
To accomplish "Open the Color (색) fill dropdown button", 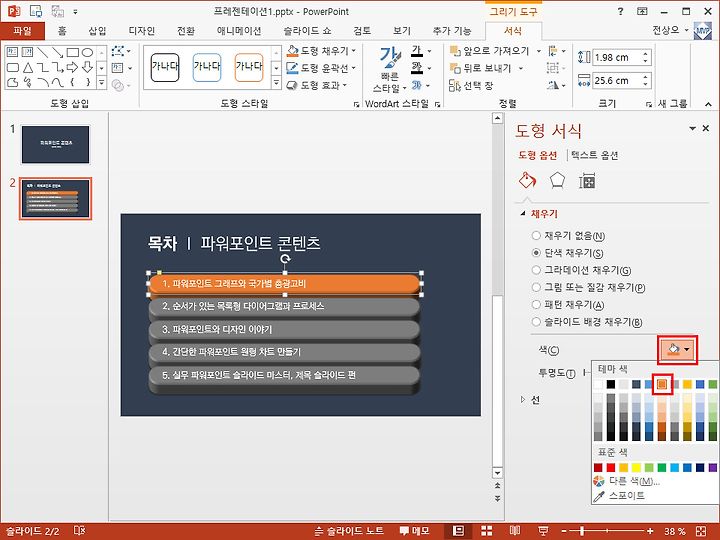I will (678, 350).
